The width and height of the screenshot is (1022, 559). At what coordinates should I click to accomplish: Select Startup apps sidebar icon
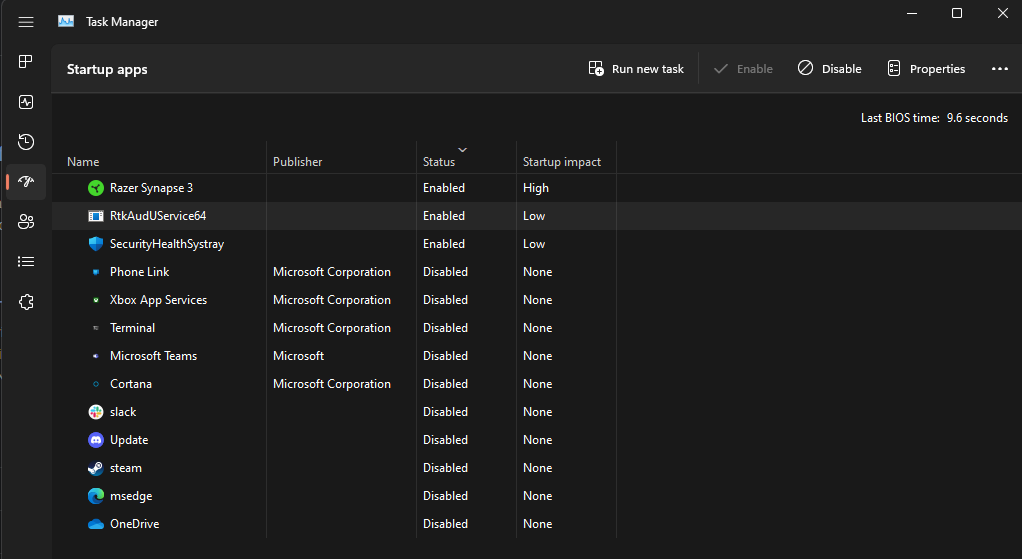pyautogui.click(x=26, y=182)
